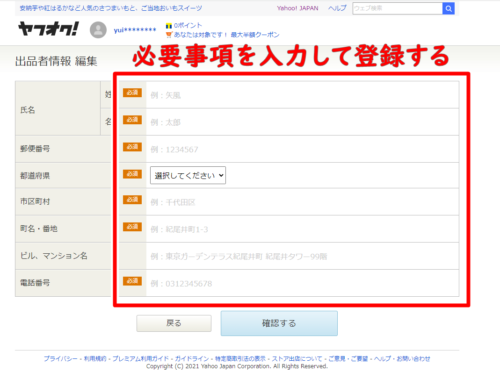Open the ガイドライン footer link
This screenshot has width=500, height=386.
point(192,359)
